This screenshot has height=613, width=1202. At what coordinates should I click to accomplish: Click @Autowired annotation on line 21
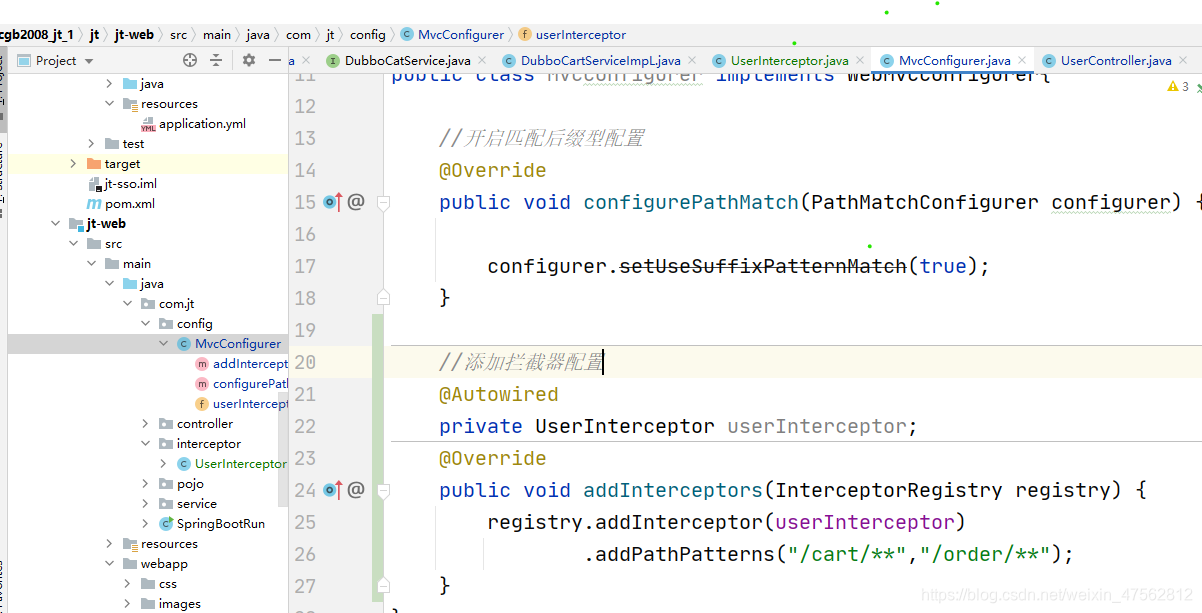[x=499, y=394]
